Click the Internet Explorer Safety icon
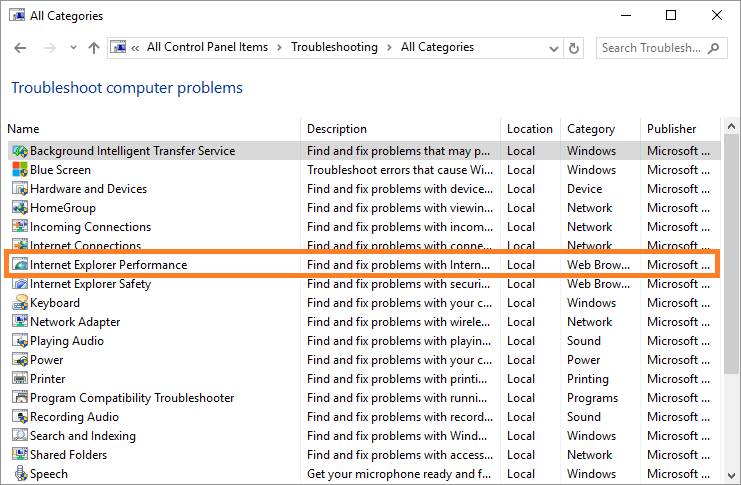This screenshot has width=741, height=485. (x=20, y=284)
